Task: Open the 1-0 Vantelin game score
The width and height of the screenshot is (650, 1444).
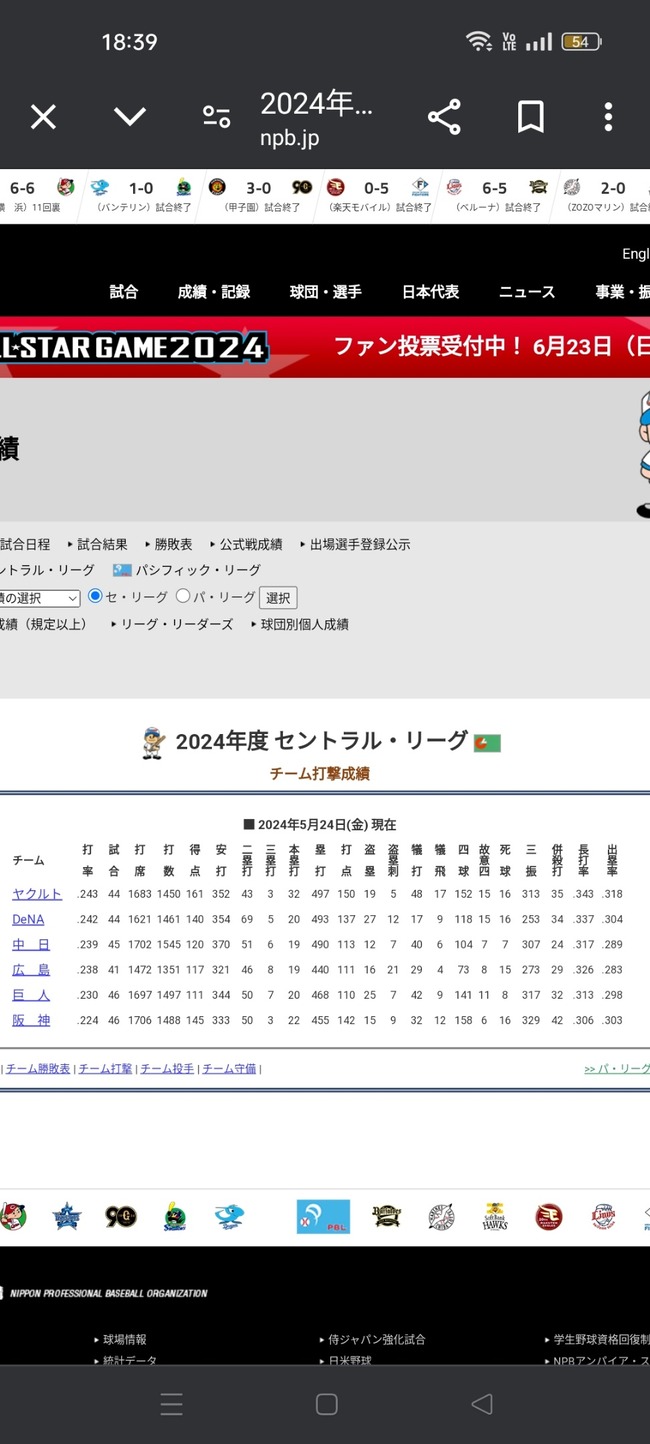Action: (140, 195)
